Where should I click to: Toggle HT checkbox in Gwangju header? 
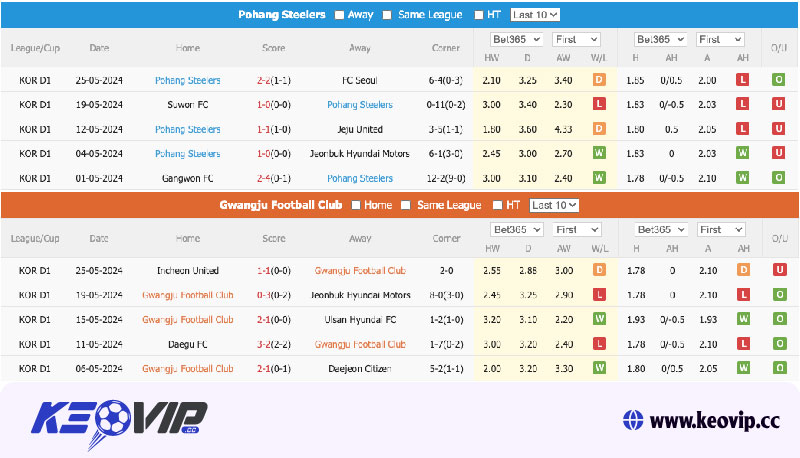point(497,205)
